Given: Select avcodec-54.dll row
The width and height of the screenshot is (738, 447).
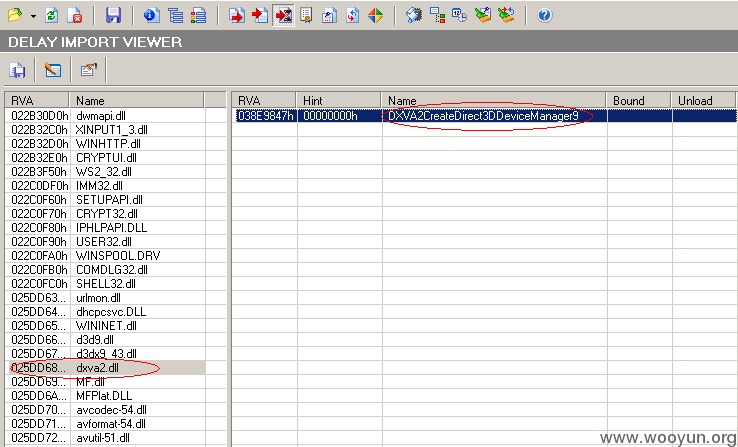Looking at the screenshot, I should point(105,410).
